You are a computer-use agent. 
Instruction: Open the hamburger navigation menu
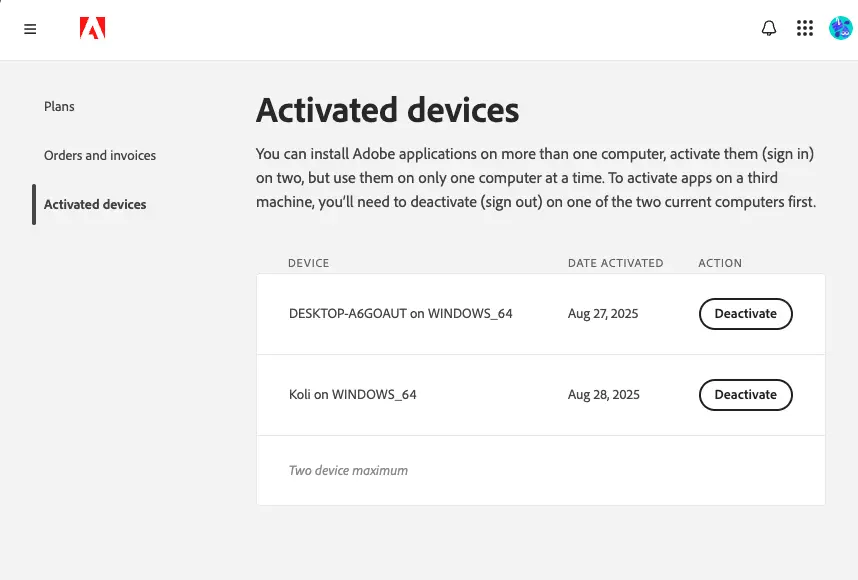tap(30, 29)
